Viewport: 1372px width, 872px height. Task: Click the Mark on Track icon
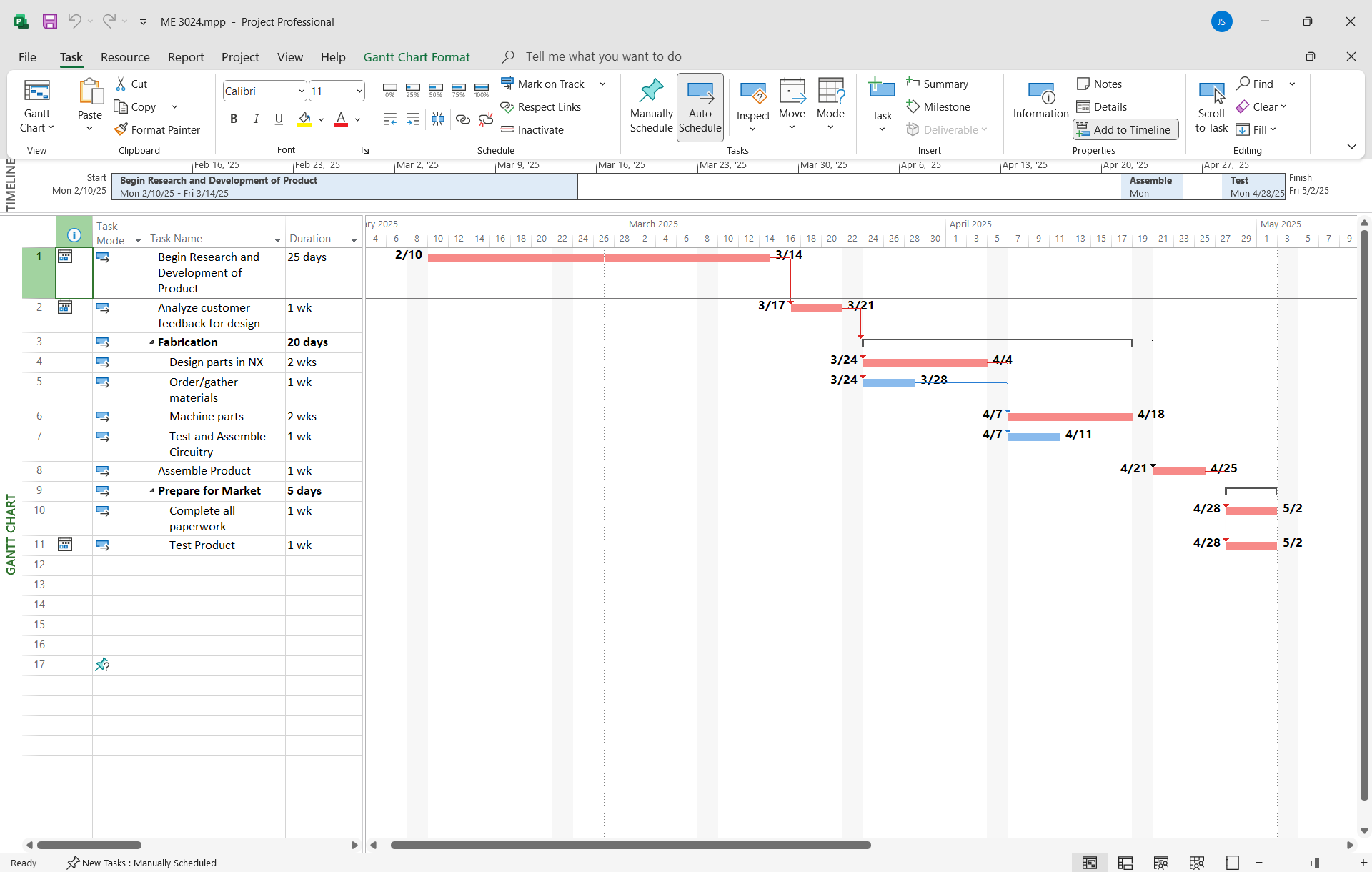click(x=507, y=84)
